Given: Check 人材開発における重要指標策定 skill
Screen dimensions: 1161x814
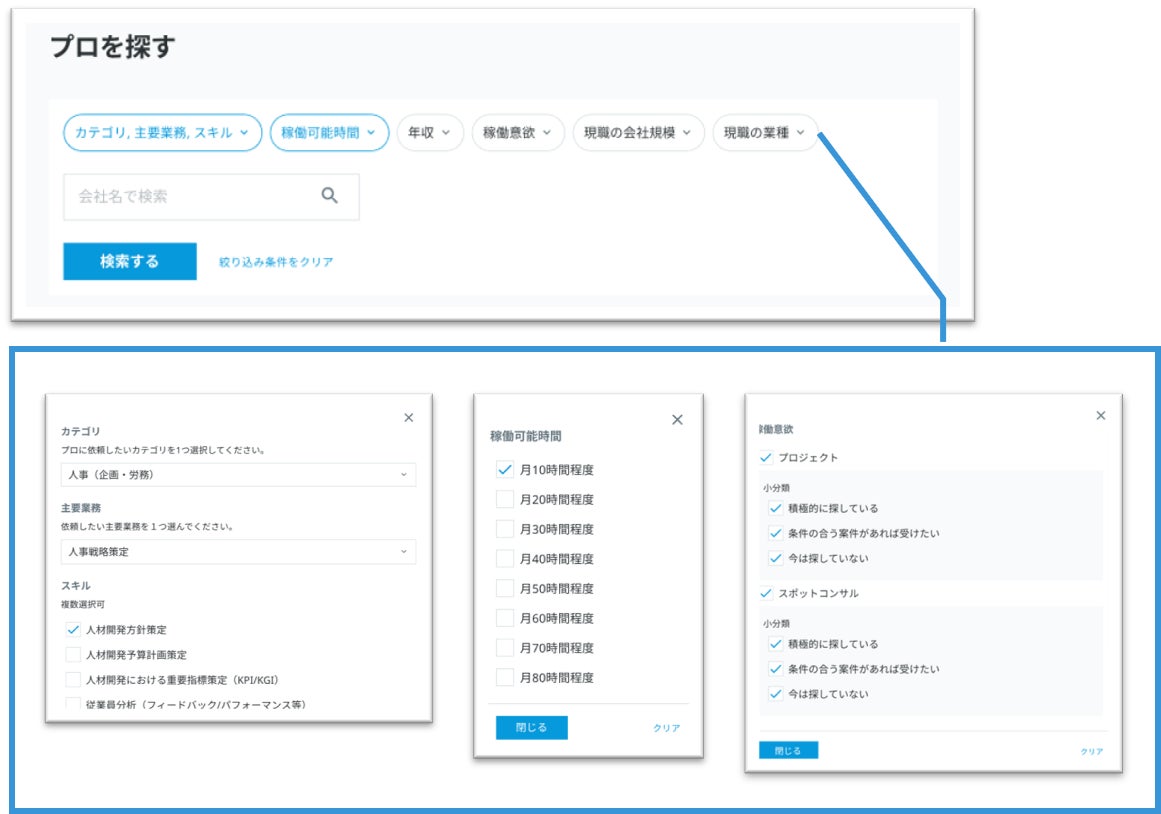Looking at the screenshot, I should point(73,680).
